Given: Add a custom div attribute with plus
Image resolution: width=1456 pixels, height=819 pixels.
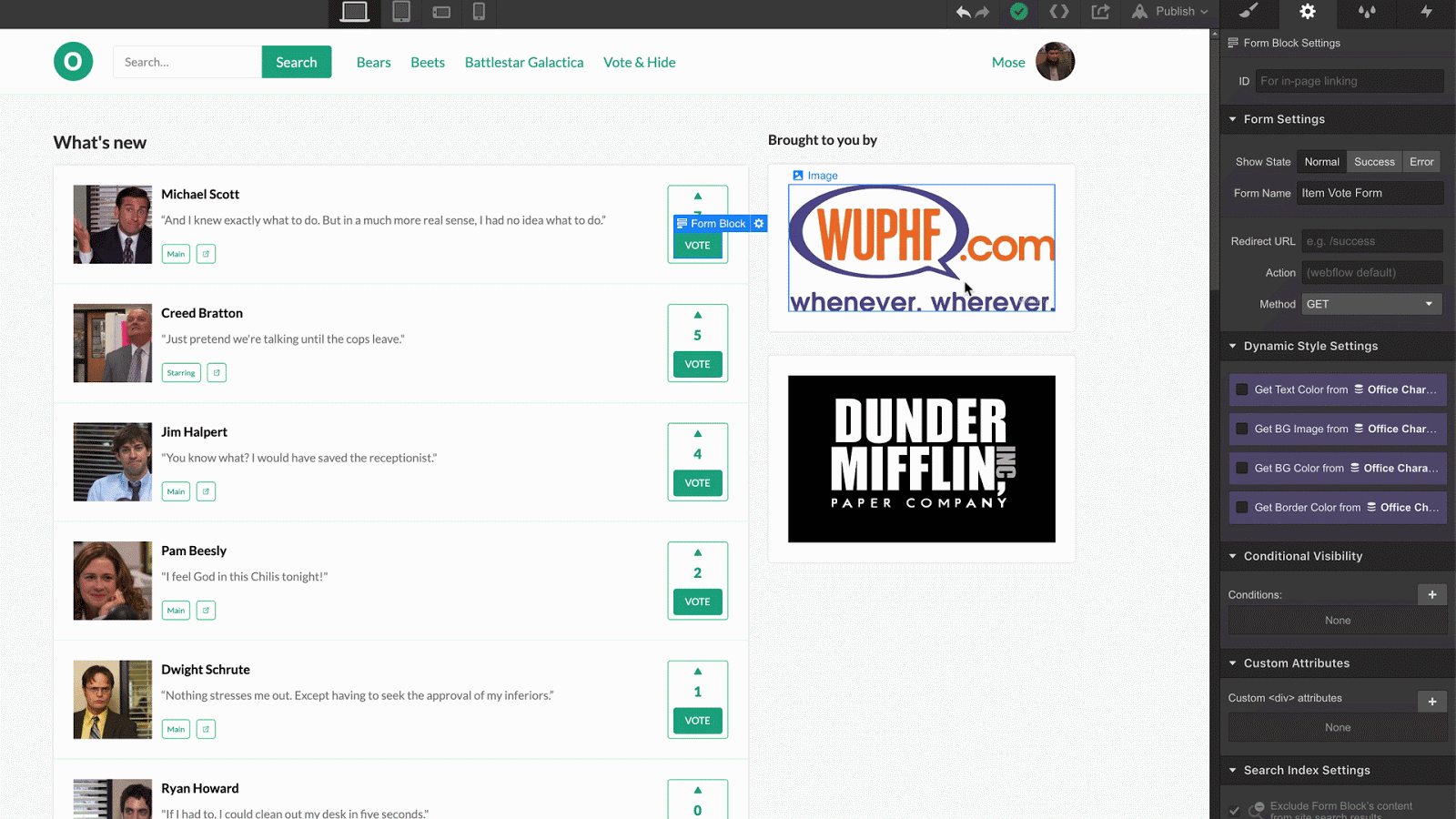Looking at the screenshot, I should [x=1432, y=702].
